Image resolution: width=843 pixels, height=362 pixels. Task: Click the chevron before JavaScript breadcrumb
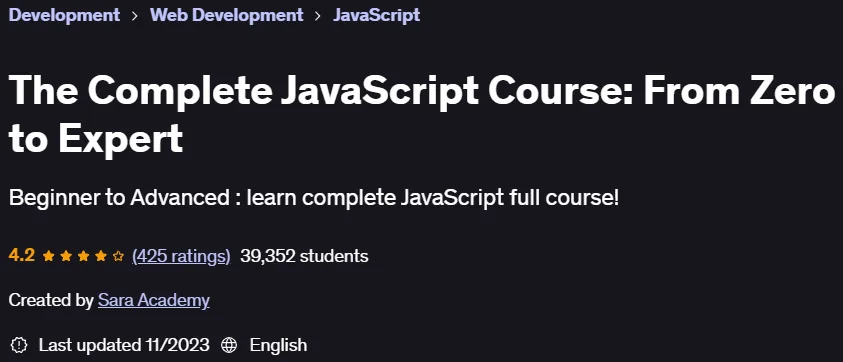(318, 16)
